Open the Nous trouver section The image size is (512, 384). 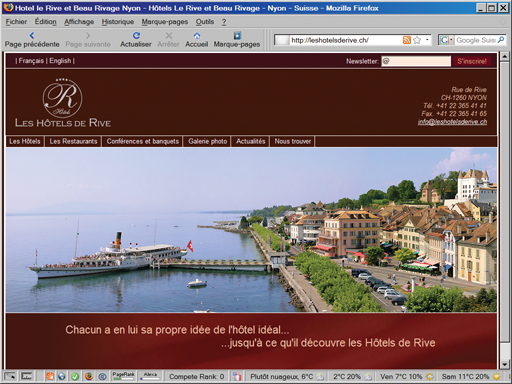tap(293, 141)
